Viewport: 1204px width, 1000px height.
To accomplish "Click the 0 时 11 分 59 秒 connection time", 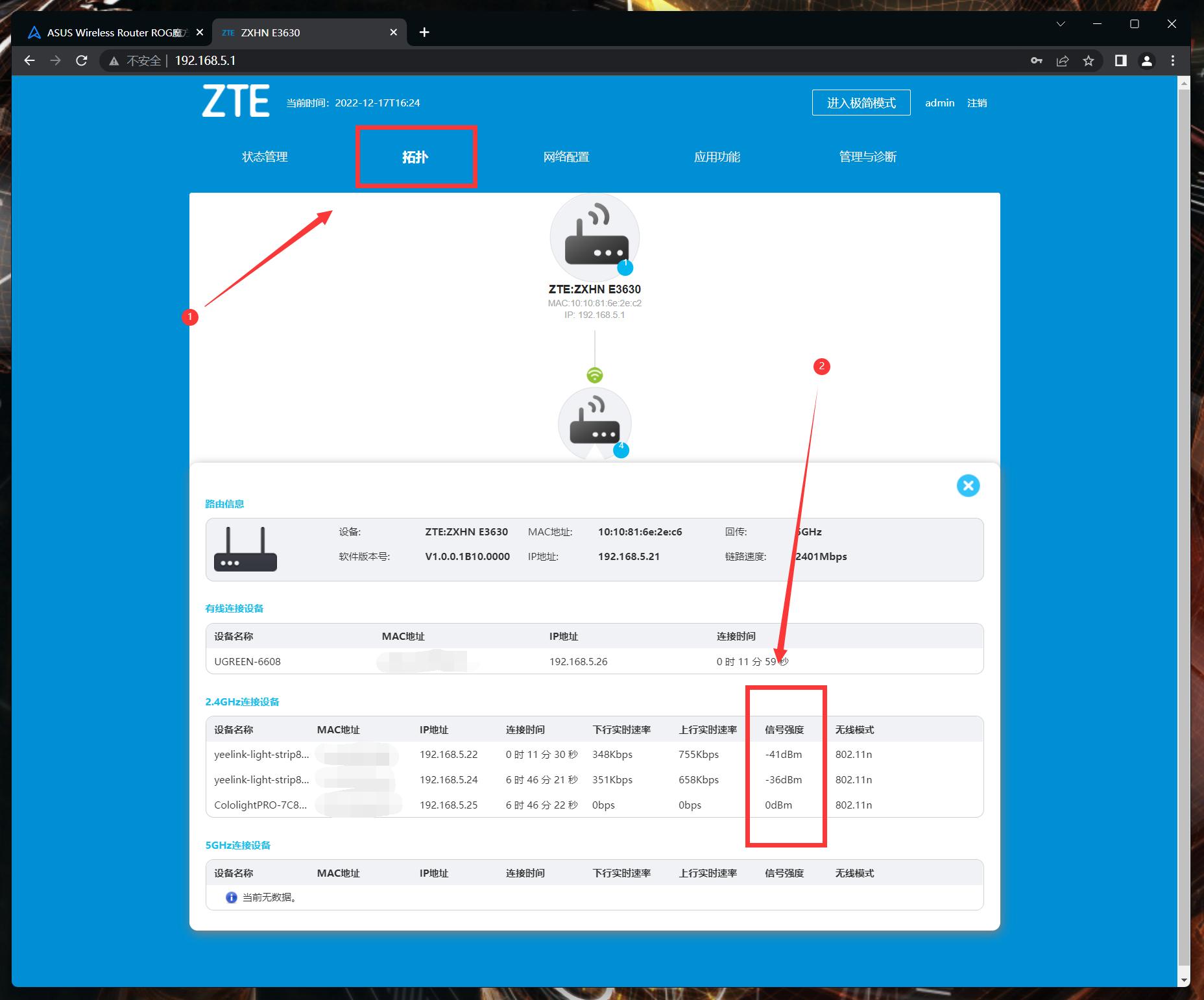I will [x=752, y=662].
